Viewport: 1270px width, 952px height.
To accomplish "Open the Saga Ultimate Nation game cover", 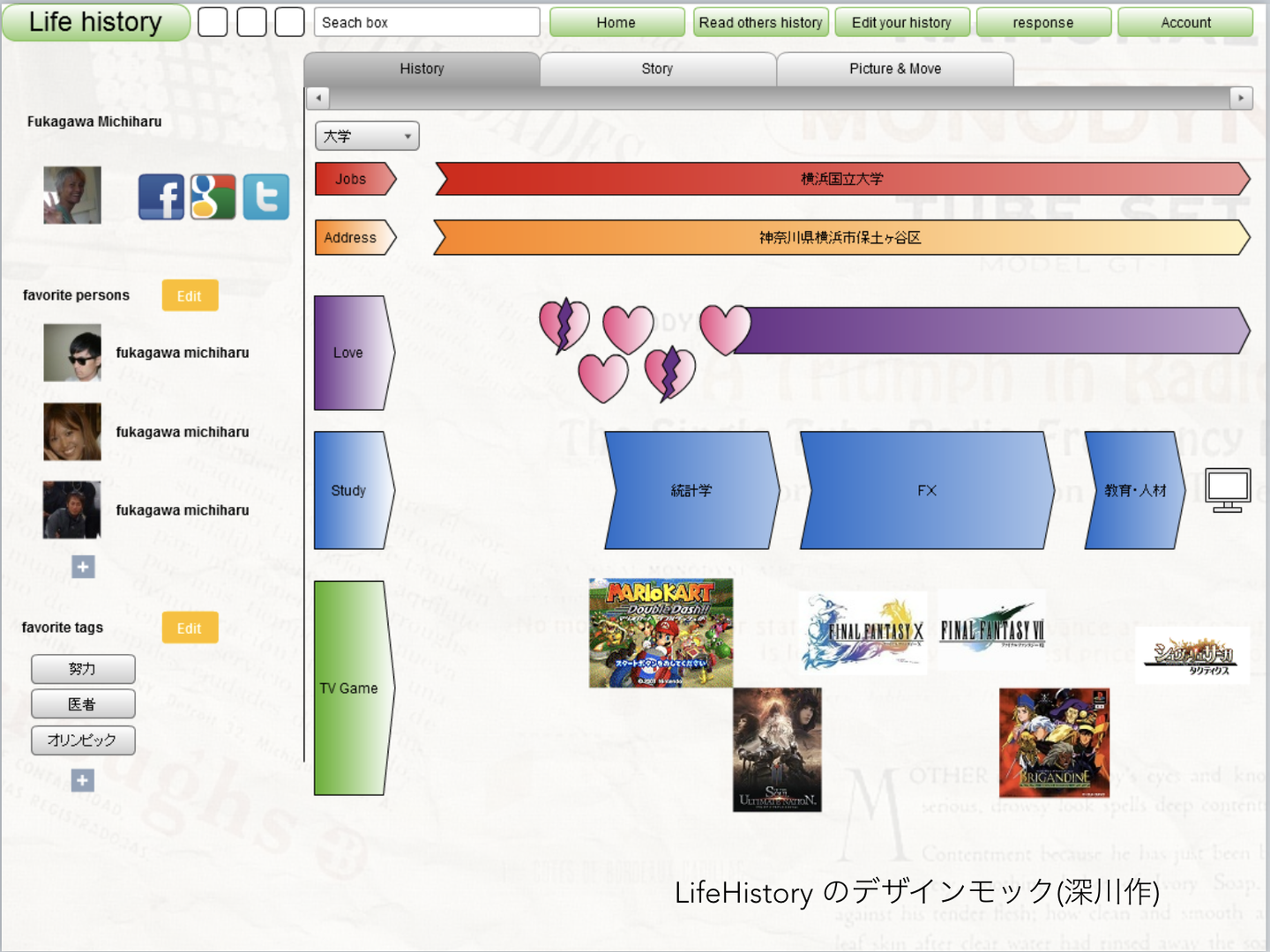I will pyautogui.click(x=777, y=749).
